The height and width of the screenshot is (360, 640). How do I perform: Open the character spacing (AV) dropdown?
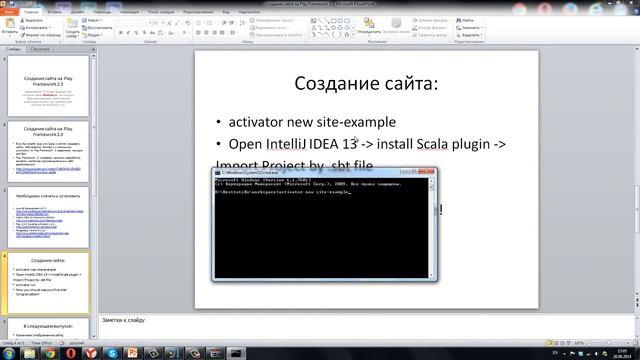pyautogui.click(x=161, y=33)
